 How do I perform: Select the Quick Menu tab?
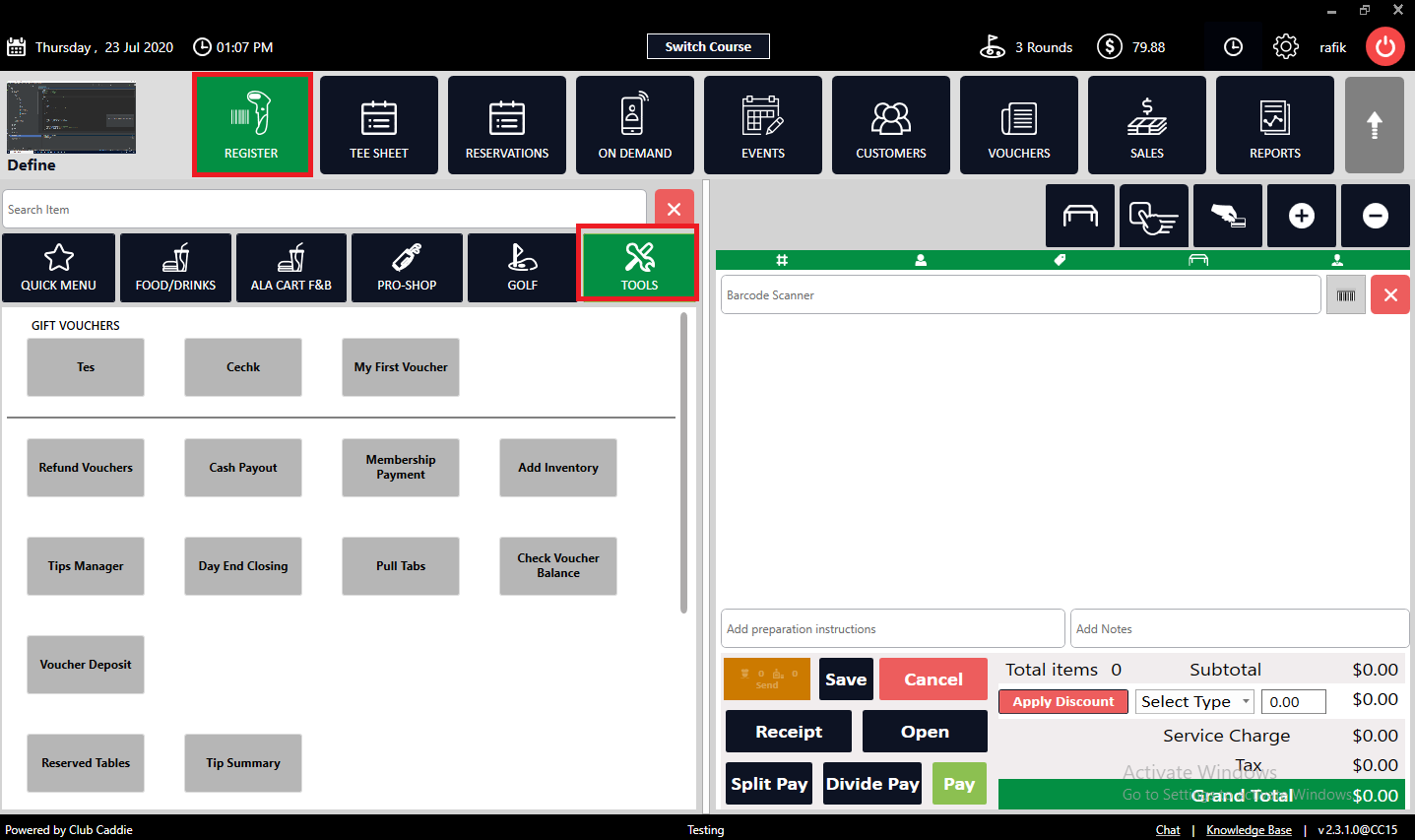click(59, 268)
